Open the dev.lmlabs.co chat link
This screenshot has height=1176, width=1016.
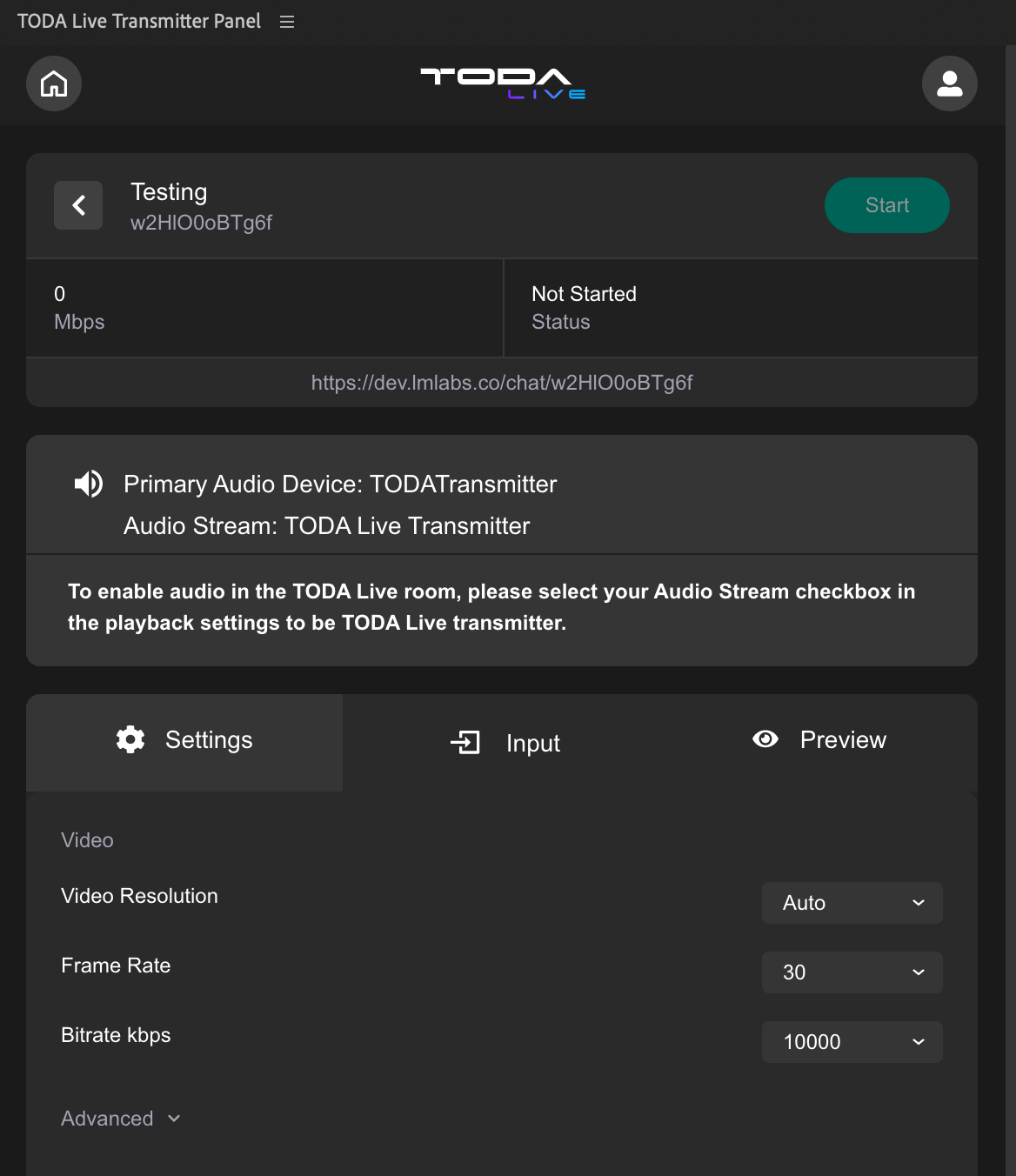[502, 383]
